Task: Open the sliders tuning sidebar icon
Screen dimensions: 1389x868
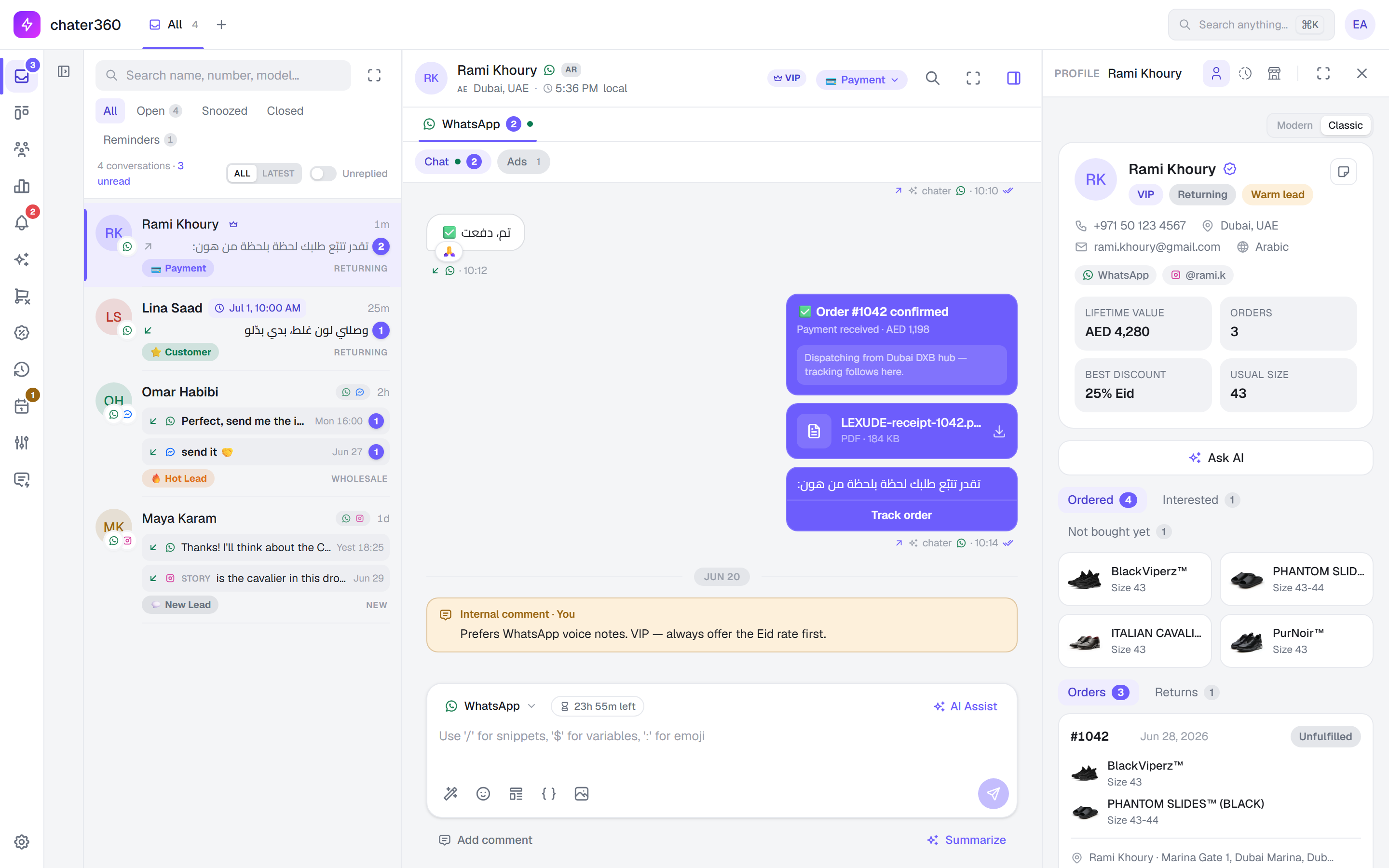Action: pos(22,443)
